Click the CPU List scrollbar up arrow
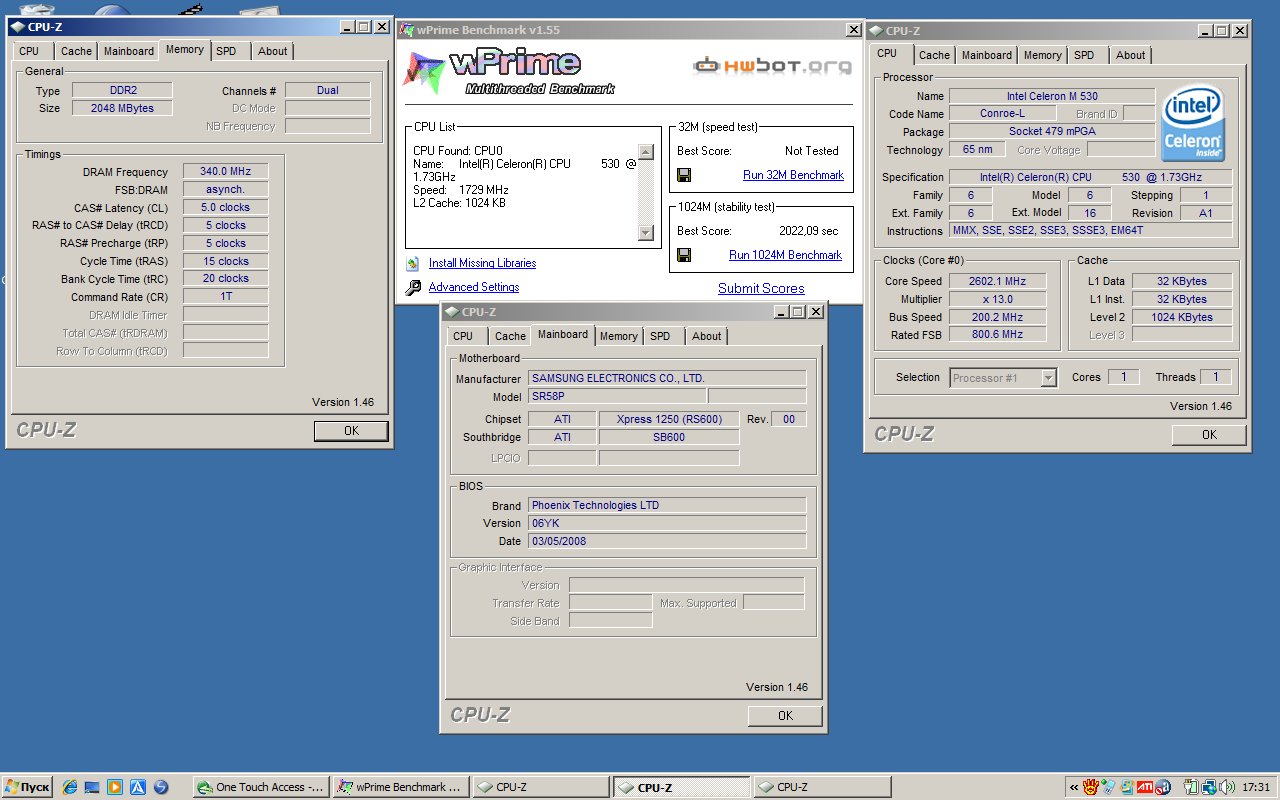 [x=645, y=152]
